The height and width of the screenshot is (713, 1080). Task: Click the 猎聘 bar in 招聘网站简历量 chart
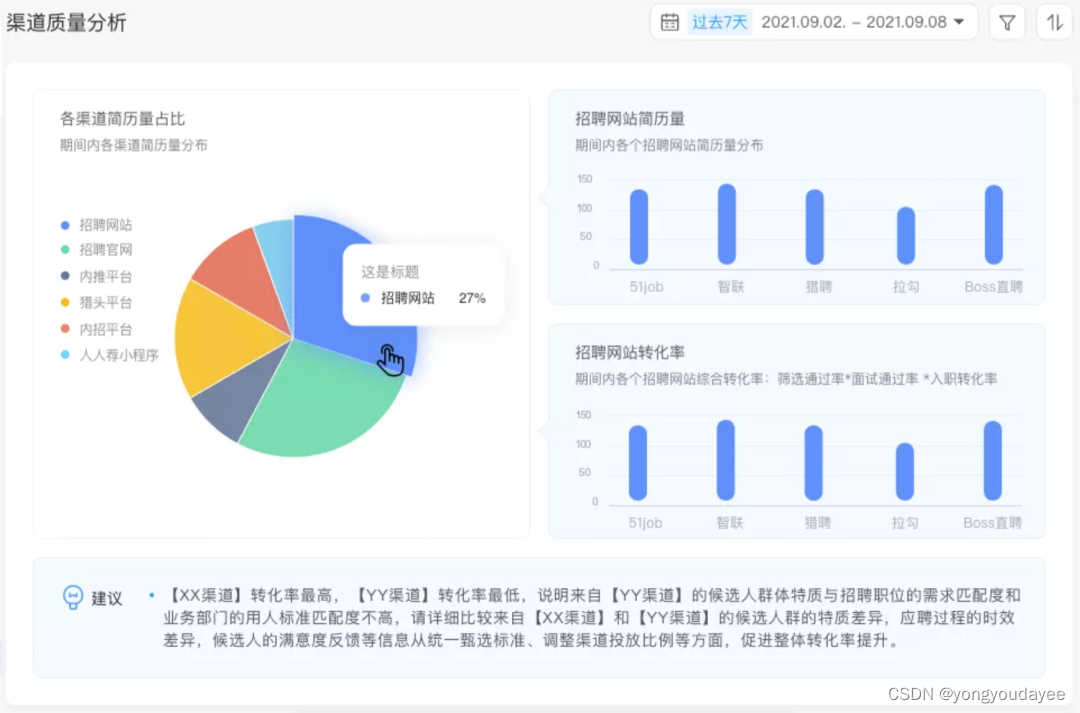tap(815, 227)
